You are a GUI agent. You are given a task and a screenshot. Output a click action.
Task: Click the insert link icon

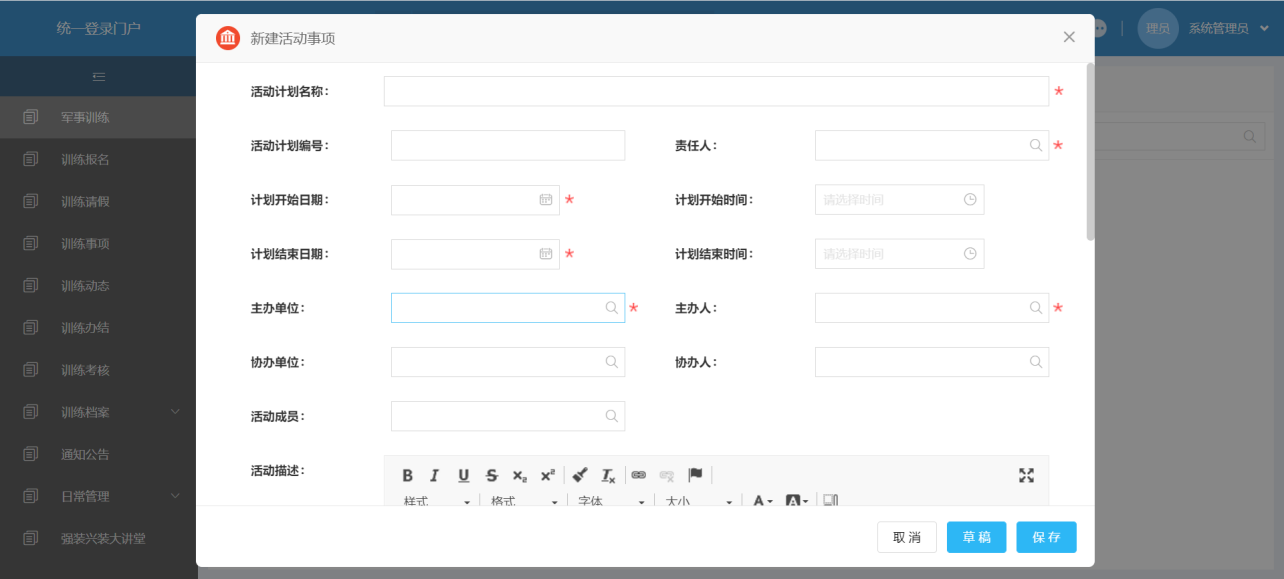[639, 476]
